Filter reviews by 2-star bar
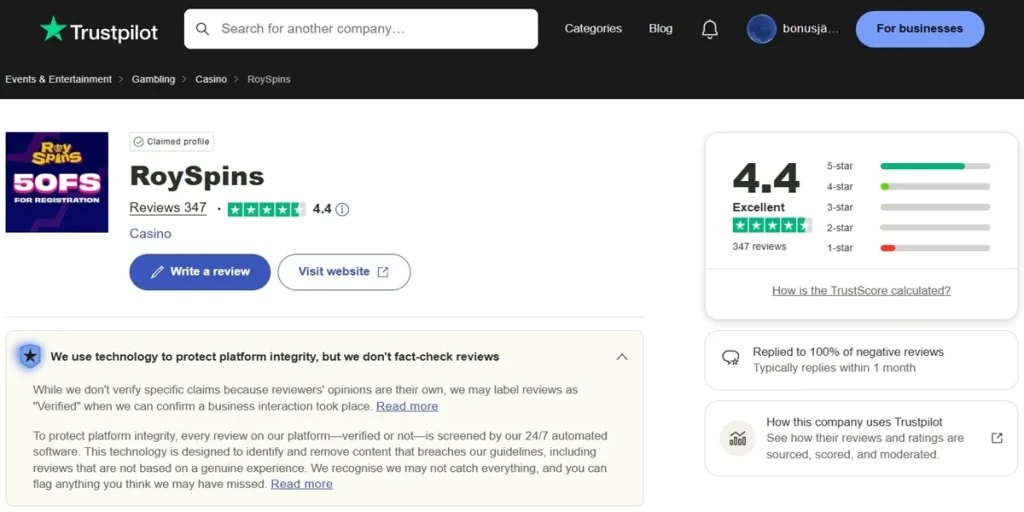This screenshot has width=1024, height=512. point(935,227)
